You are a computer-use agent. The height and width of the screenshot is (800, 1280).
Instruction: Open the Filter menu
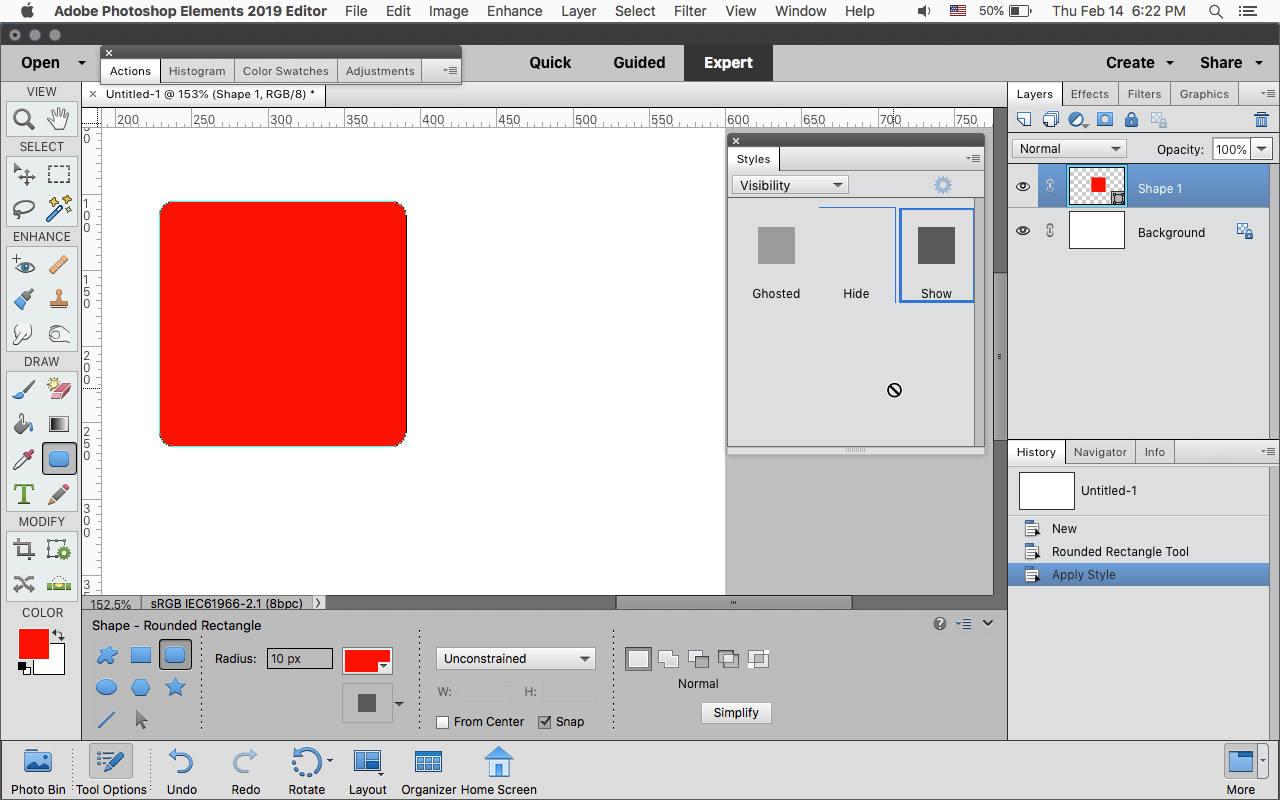(690, 11)
